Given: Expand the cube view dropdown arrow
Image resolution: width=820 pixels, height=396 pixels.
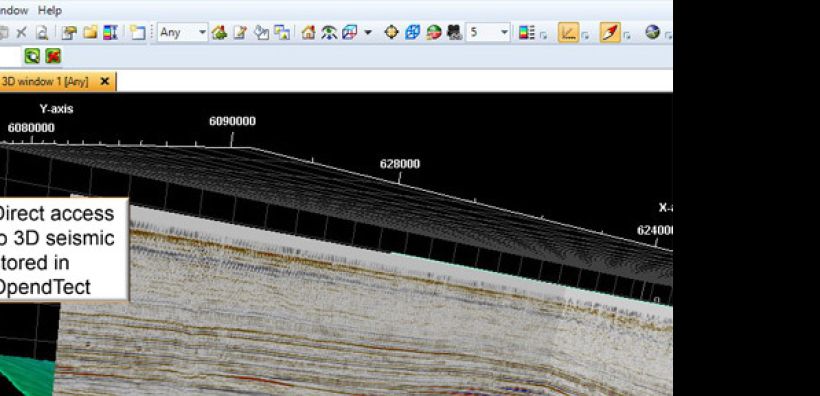Looking at the screenshot, I should coord(368,33).
